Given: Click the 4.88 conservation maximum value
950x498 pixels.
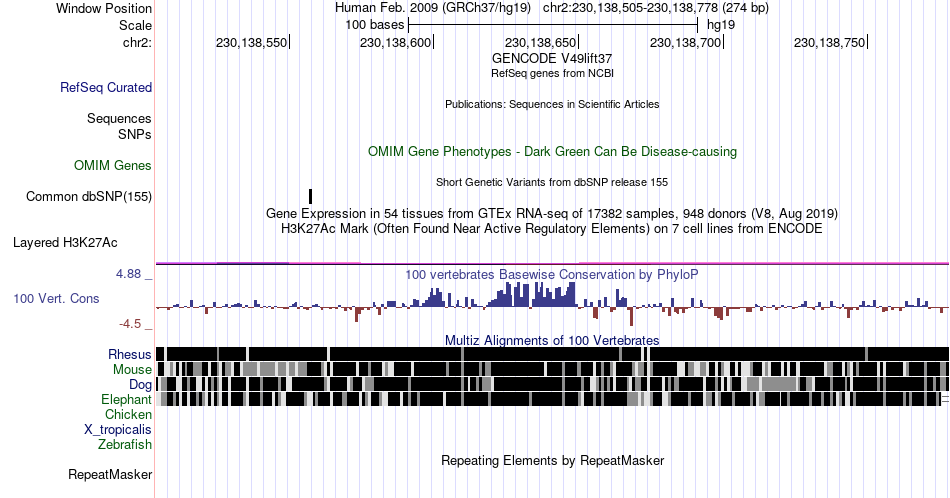Looking at the screenshot, I should click(x=129, y=274).
